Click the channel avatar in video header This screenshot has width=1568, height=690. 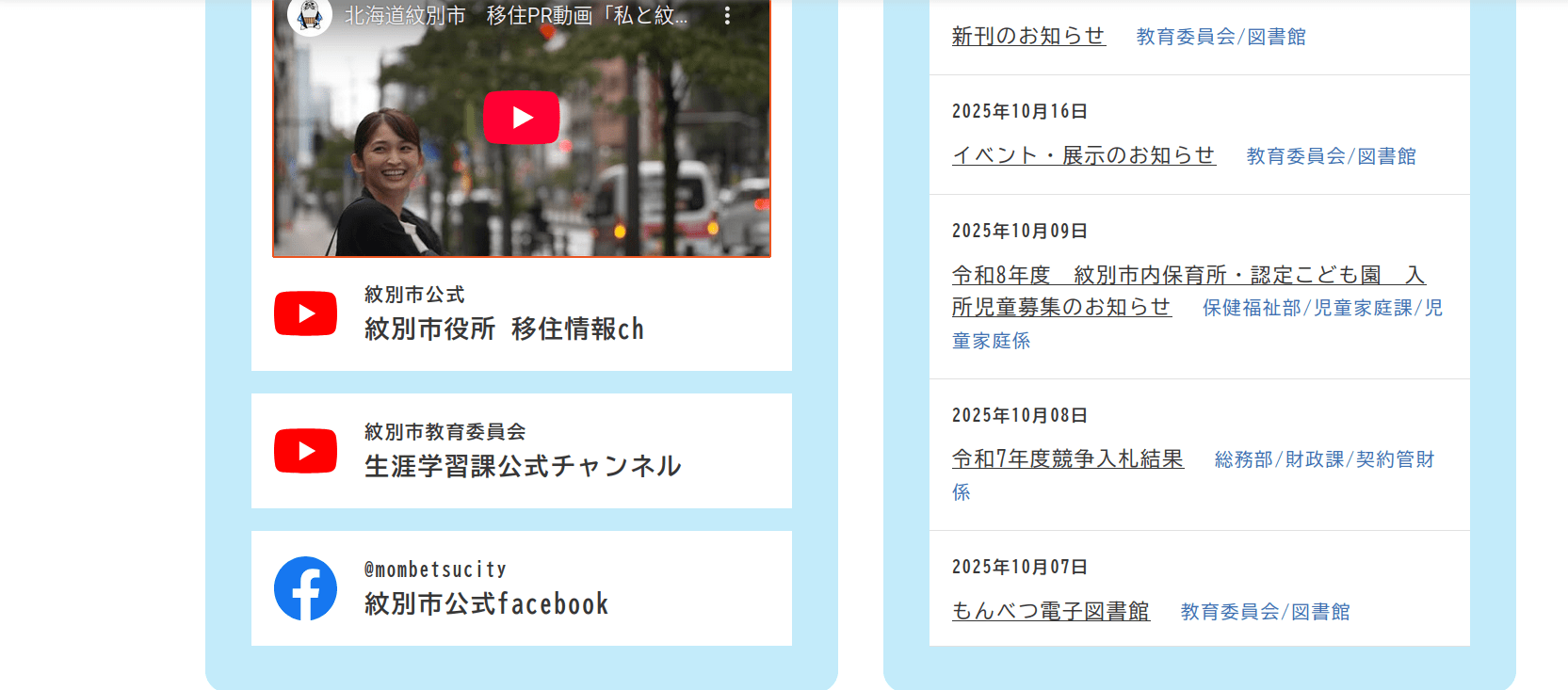(x=310, y=16)
